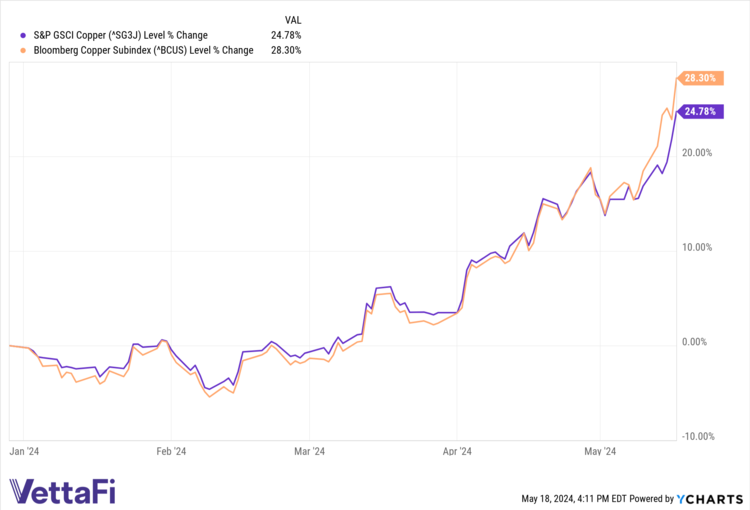Image resolution: width=750 pixels, height=510 pixels.
Task: Click the 0.00% y-axis label
Action: pos(699,342)
